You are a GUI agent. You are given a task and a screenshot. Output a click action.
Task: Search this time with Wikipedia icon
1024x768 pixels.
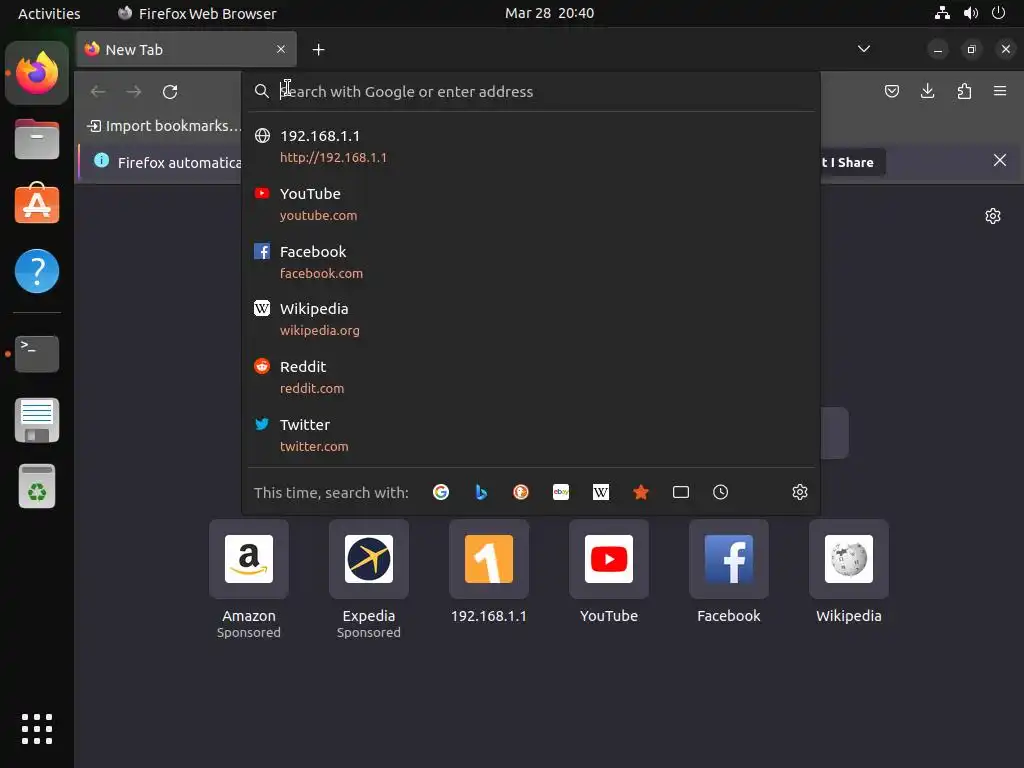point(601,492)
